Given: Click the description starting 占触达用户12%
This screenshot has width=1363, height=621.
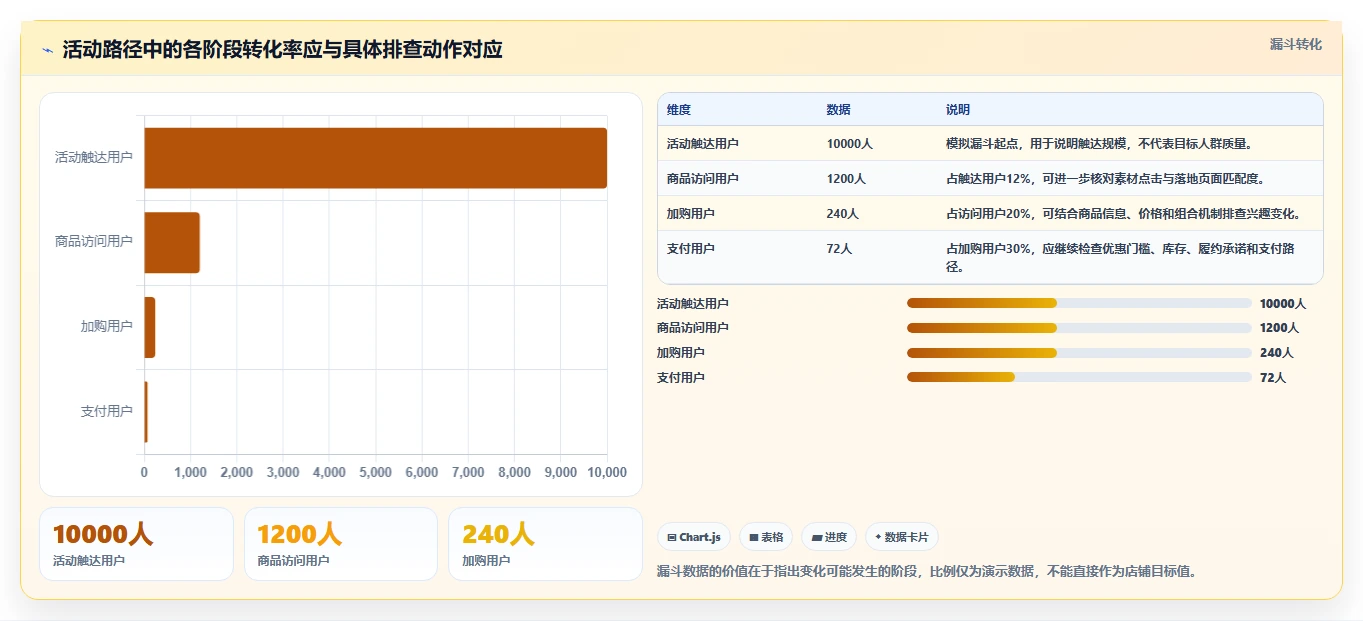Looking at the screenshot, I should pyautogui.click(x=1106, y=179).
